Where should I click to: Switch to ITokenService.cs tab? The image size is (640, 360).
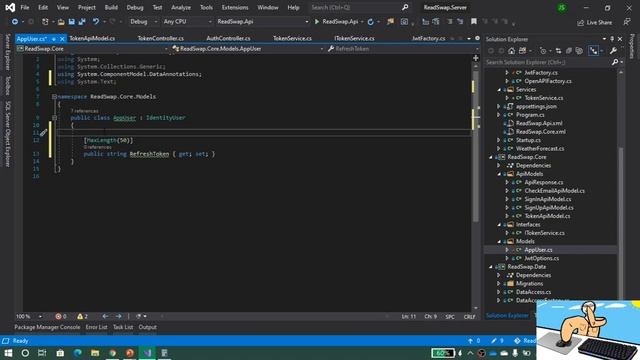tap(354, 38)
